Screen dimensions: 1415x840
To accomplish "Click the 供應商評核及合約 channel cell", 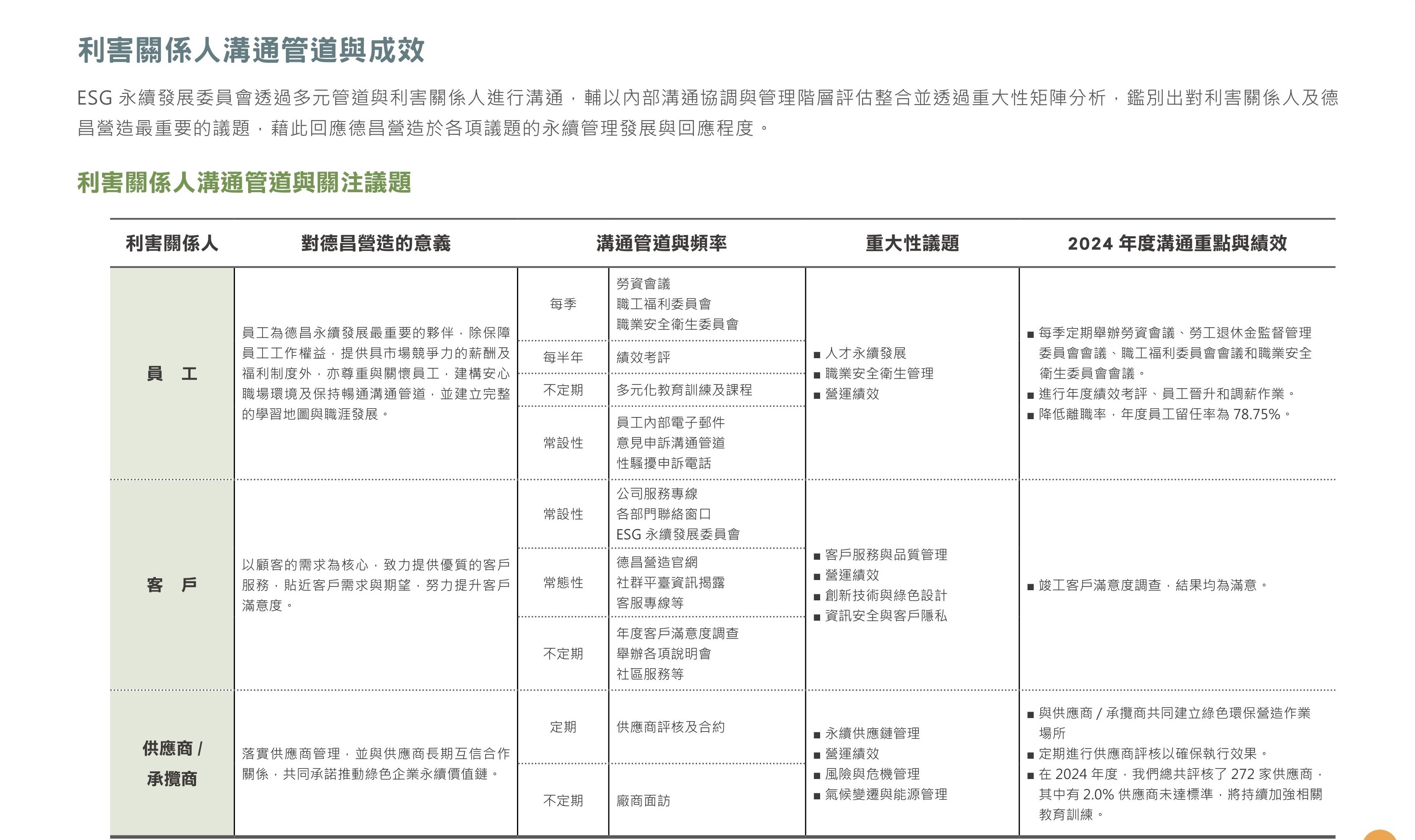I will (x=670, y=727).
